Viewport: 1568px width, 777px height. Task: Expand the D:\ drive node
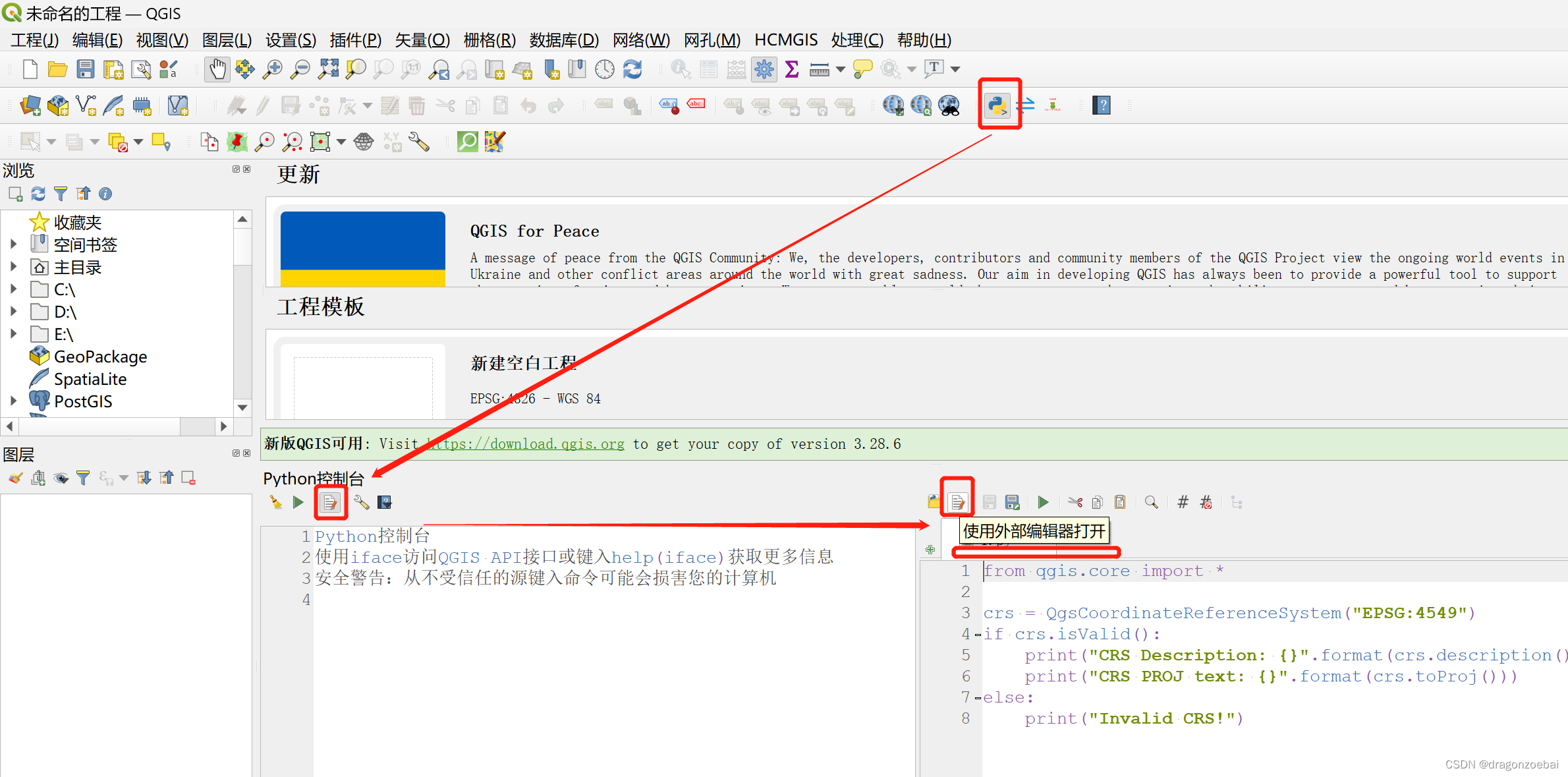[x=13, y=311]
